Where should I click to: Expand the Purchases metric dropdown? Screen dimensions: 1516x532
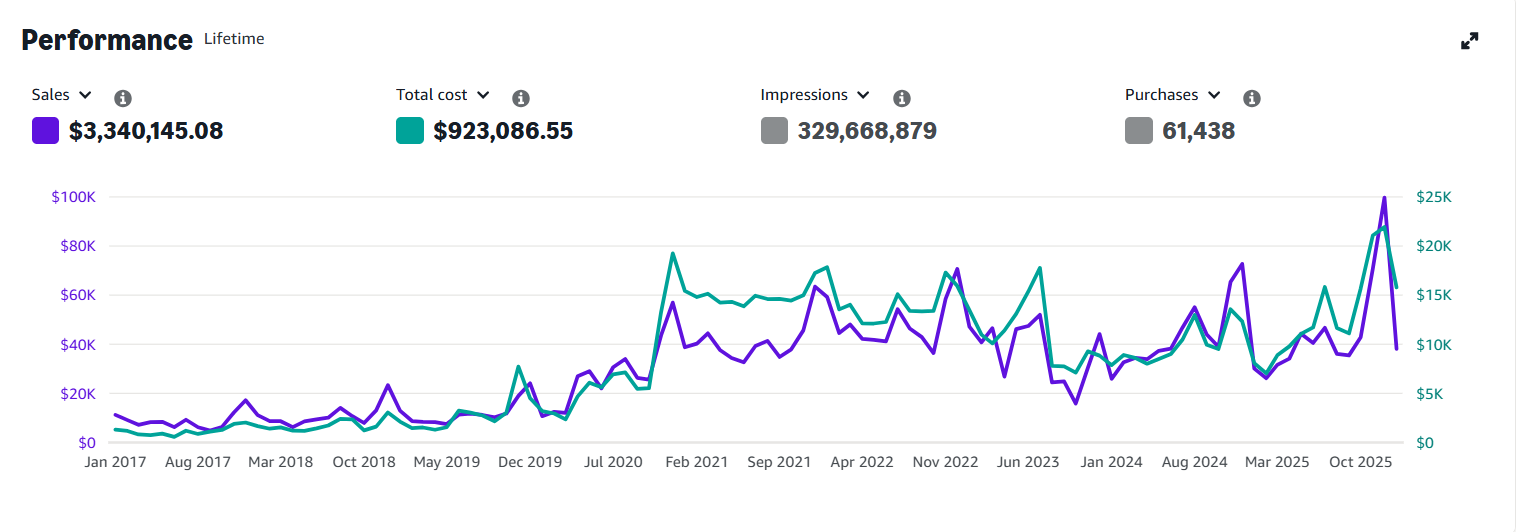pos(1173,95)
